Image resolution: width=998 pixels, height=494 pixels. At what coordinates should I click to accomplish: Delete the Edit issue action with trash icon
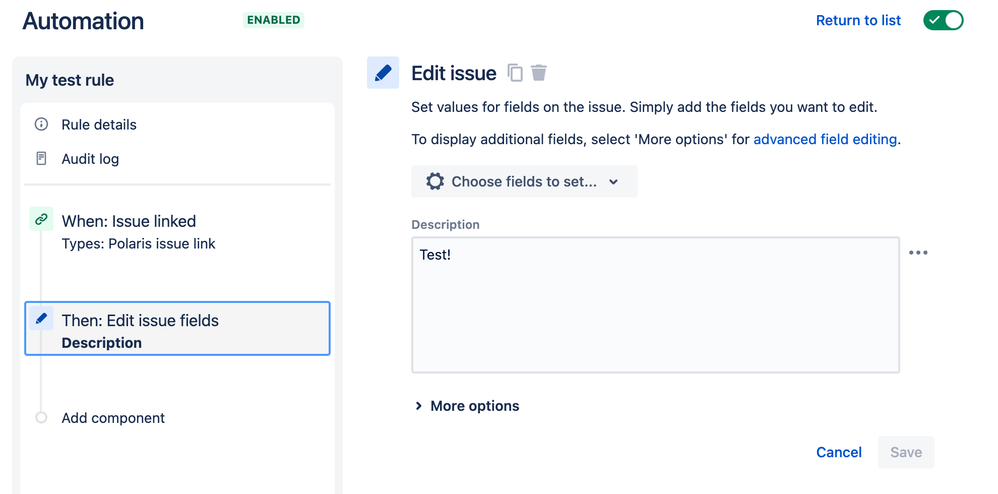539,73
